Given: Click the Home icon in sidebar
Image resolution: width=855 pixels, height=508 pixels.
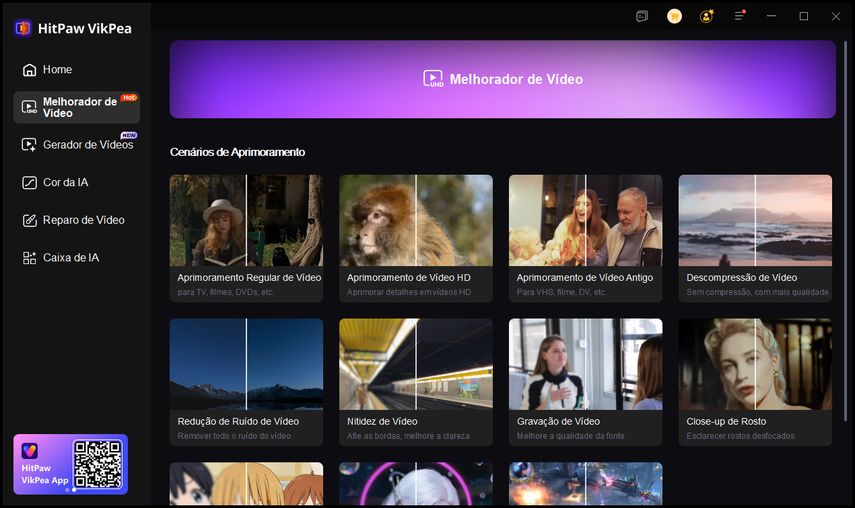Looking at the screenshot, I should [29, 70].
